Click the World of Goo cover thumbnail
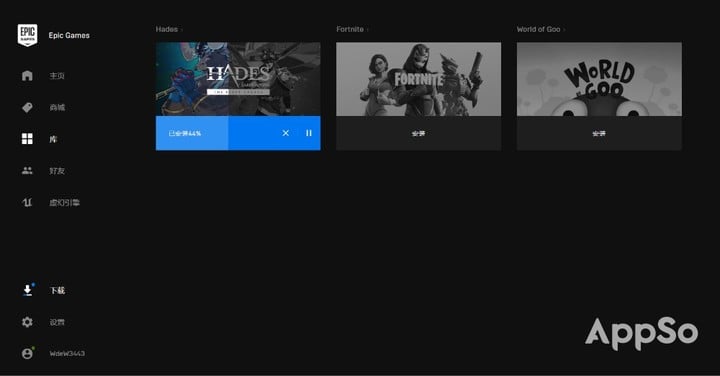 pyautogui.click(x=599, y=79)
